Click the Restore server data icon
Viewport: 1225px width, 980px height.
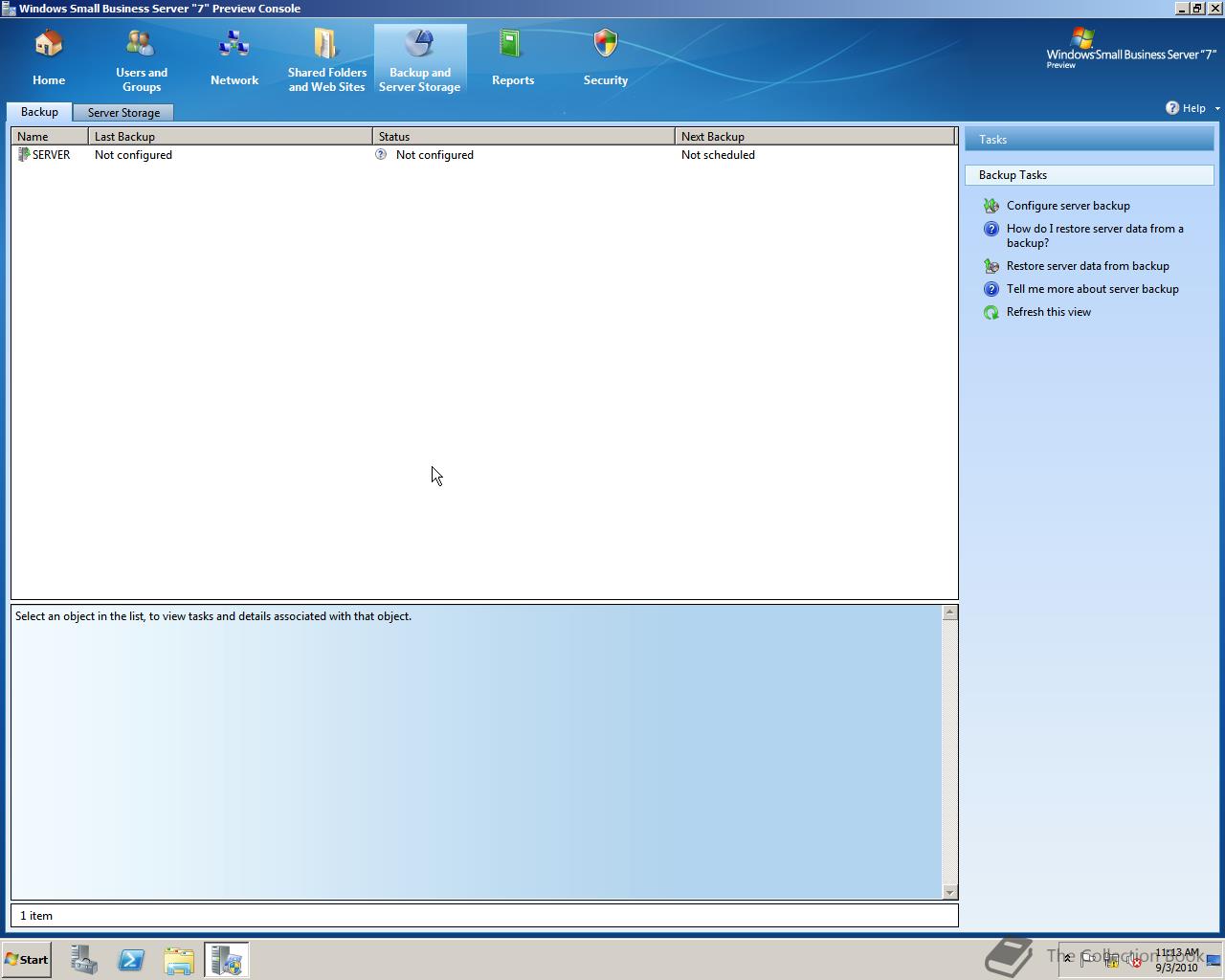(991, 266)
